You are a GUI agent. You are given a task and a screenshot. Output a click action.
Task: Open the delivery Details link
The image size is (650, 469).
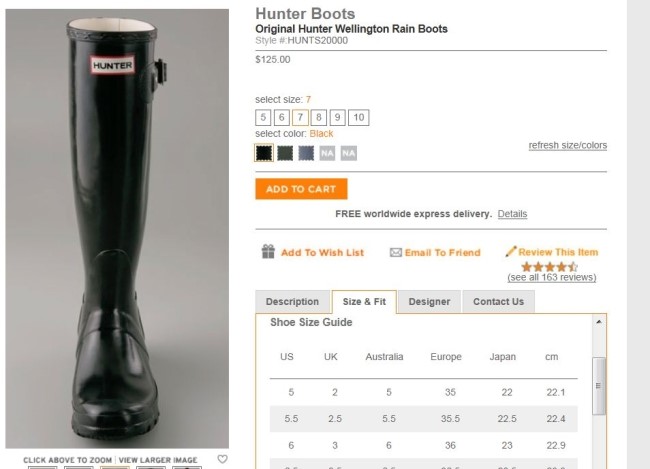click(x=512, y=214)
